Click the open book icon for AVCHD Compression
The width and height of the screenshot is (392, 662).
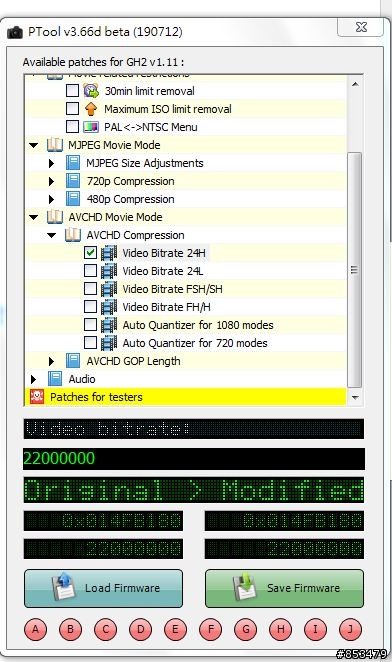pos(73,235)
